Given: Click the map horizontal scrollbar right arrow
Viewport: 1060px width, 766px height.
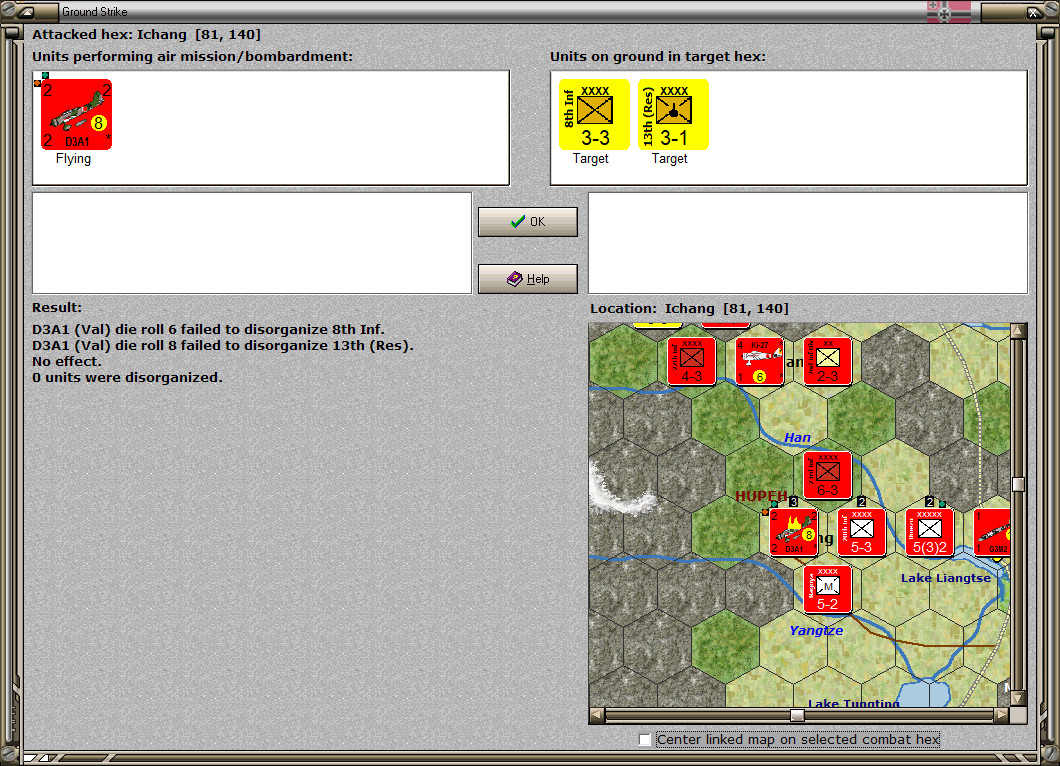Looking at the screenshot, I should [x=1002, y=715].
